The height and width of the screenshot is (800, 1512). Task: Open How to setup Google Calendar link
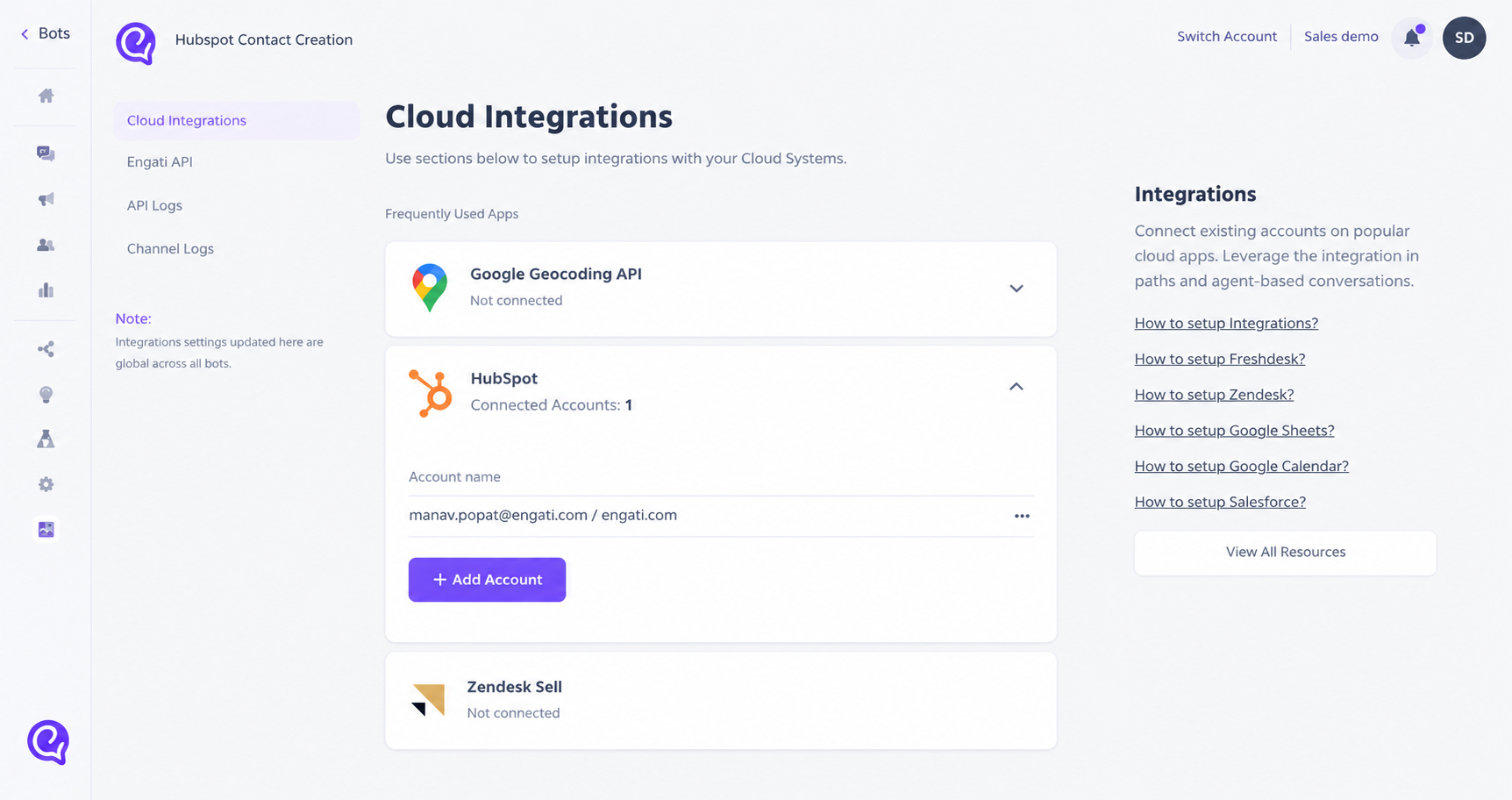coord(1241,467)
